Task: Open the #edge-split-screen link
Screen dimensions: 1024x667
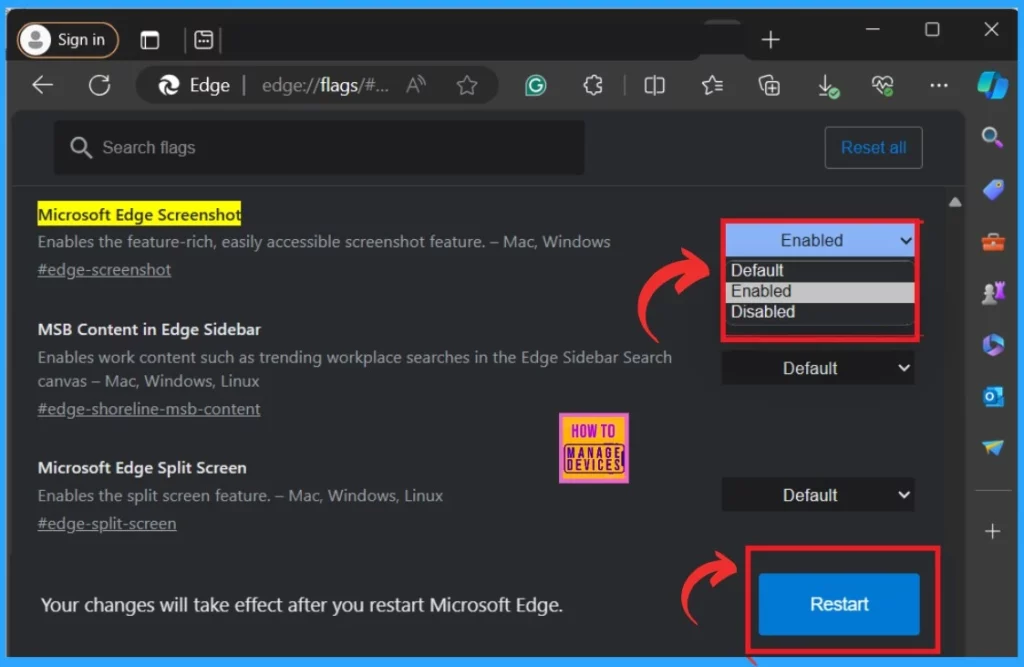Action: pos(107,524)
